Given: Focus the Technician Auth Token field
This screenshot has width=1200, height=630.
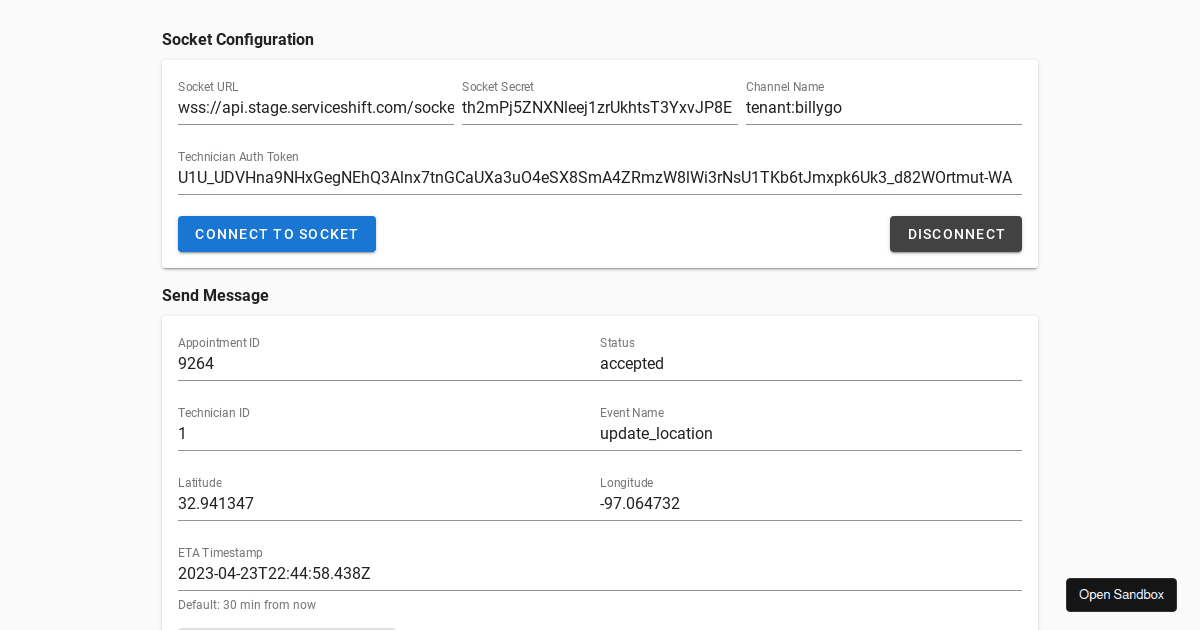Looking at the screenshot, I should 599,178.
